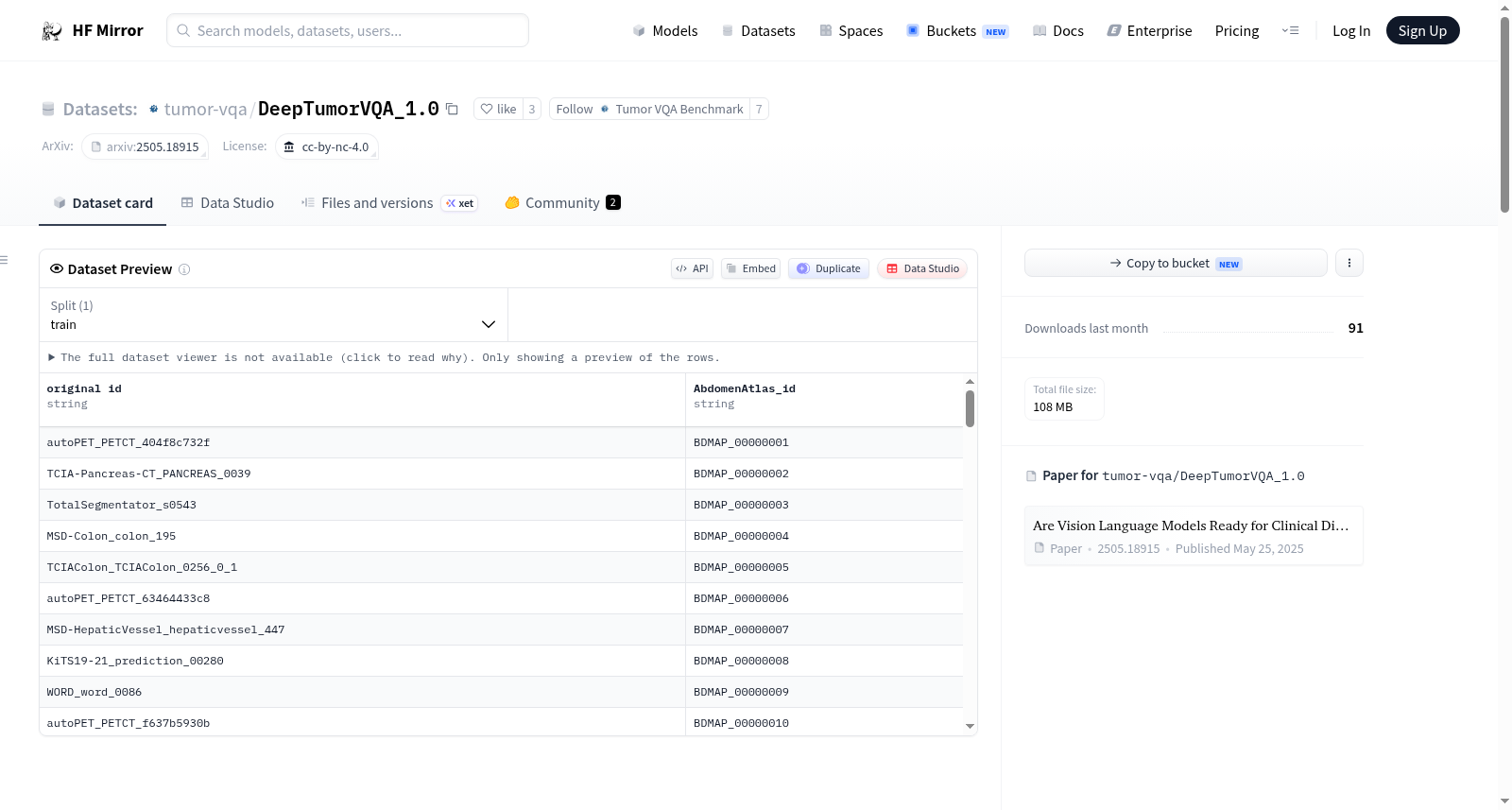Screen dimensions: 1512x810
Task: Select cell TCIA-Pancreas-CT_PANCREAS_0039
Action: coord(362,474)
